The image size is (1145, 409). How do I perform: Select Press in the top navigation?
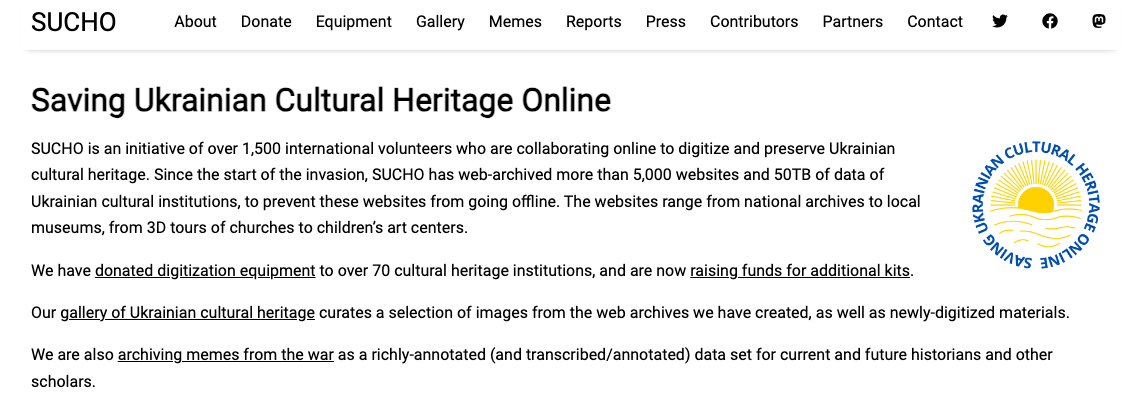tap(666, 22)
